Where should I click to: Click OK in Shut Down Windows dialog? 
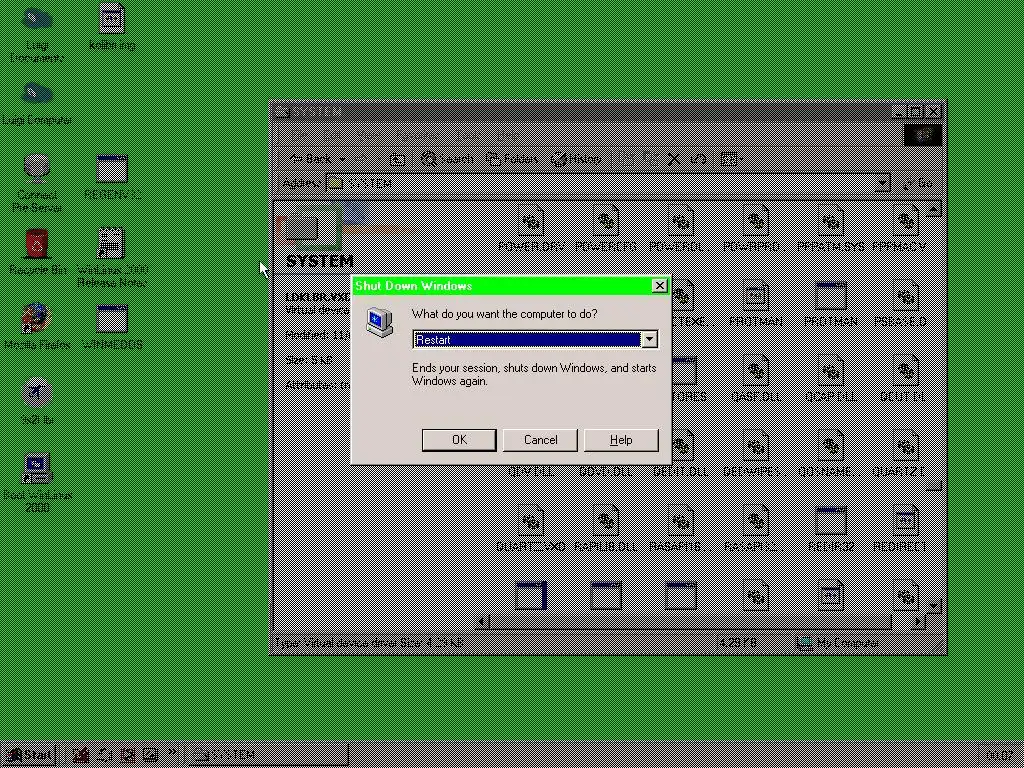[459, 440]
